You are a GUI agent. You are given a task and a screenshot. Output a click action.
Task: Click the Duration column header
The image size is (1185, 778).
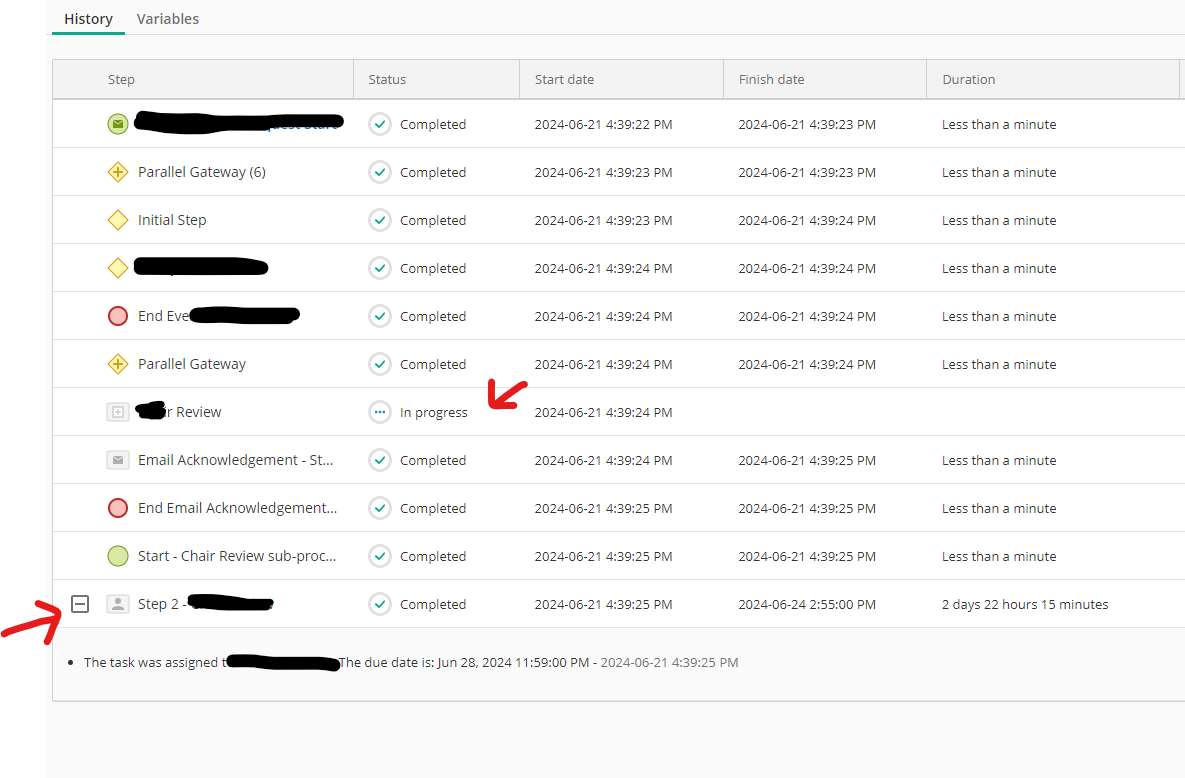pos(968,80)
